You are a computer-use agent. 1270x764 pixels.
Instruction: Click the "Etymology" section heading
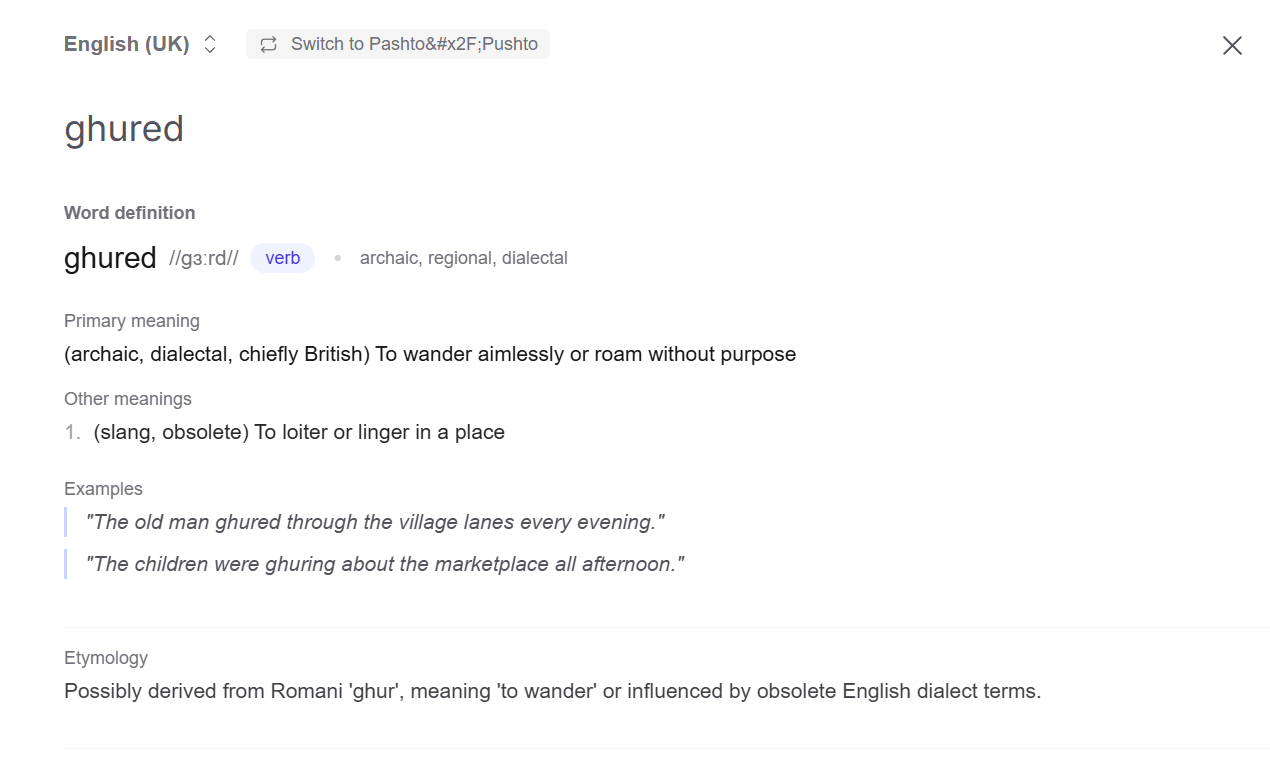point(106,658)
